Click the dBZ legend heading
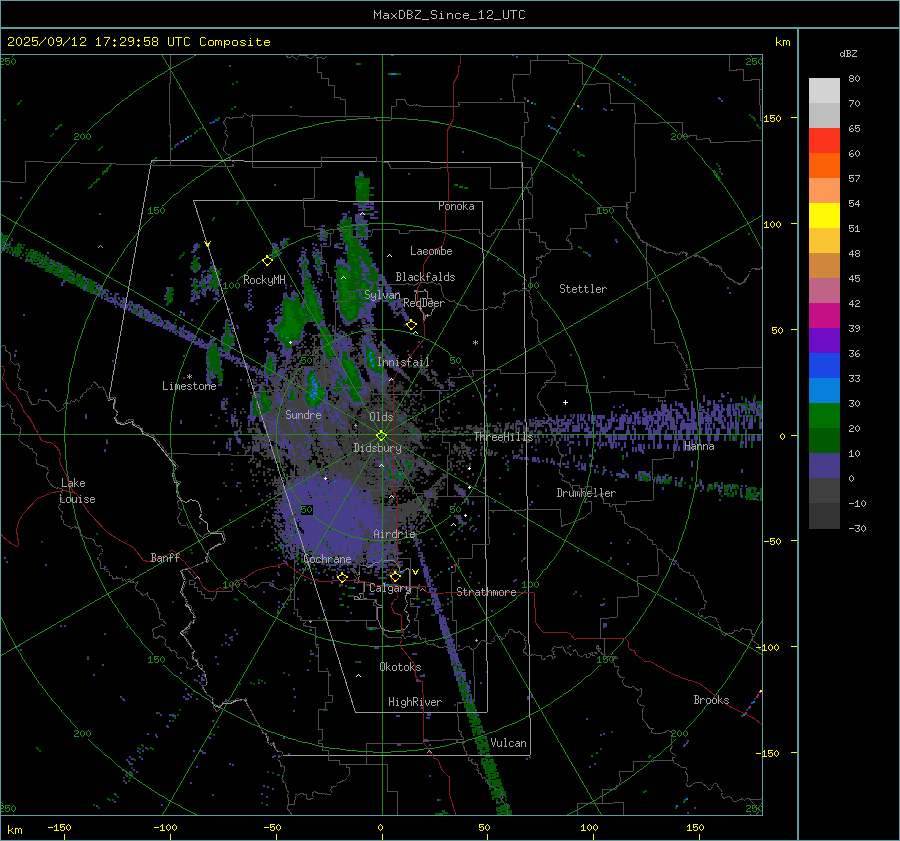This screenshot has width=900, height=841. (x=848, y=54)
